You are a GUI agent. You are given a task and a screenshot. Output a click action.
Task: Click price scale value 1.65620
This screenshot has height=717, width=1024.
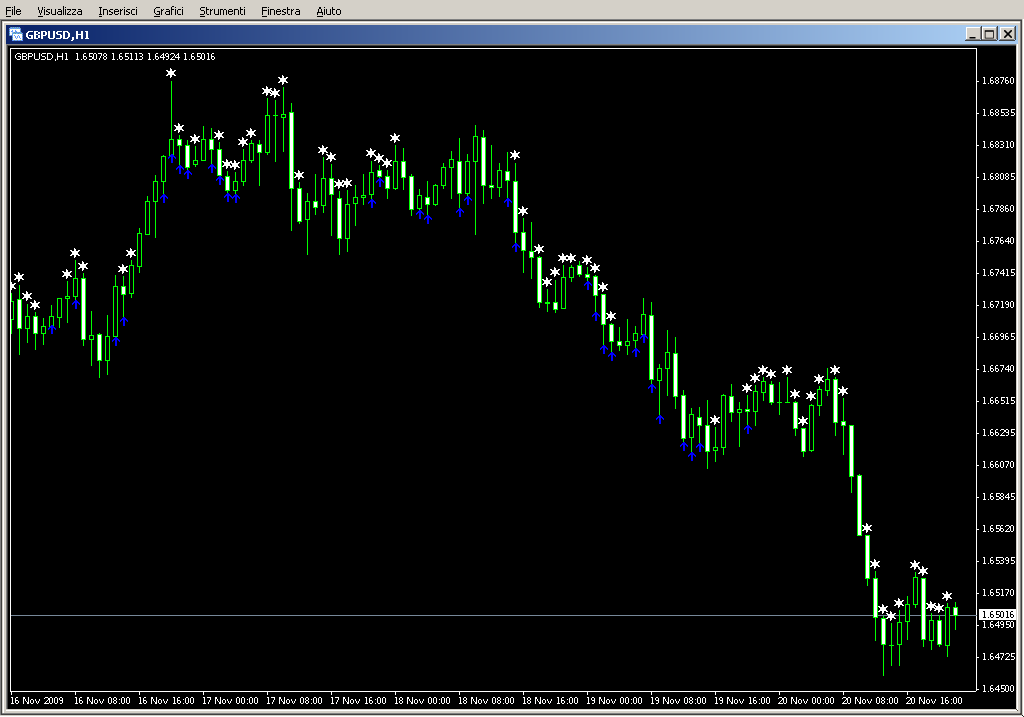pyautogui.click(x=999, y=529)
